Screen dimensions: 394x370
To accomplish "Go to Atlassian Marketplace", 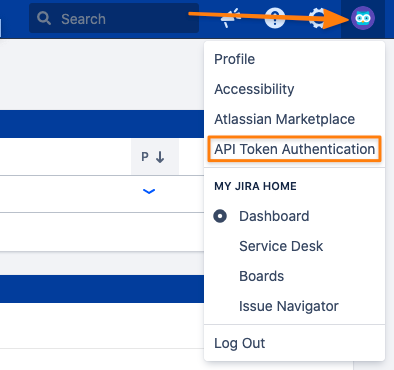I will click(x=284, y=119).
